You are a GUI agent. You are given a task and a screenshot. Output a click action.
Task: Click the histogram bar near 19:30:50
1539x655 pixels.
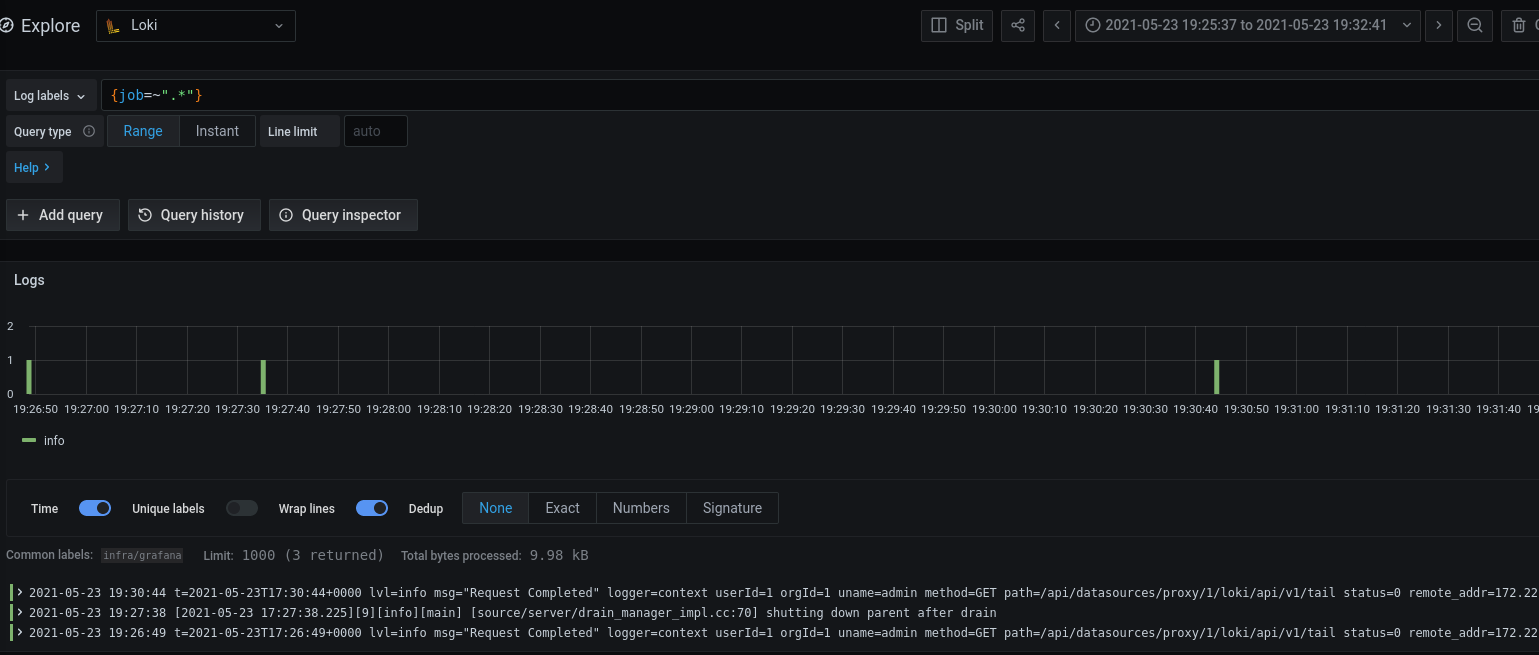[1217, 377]
